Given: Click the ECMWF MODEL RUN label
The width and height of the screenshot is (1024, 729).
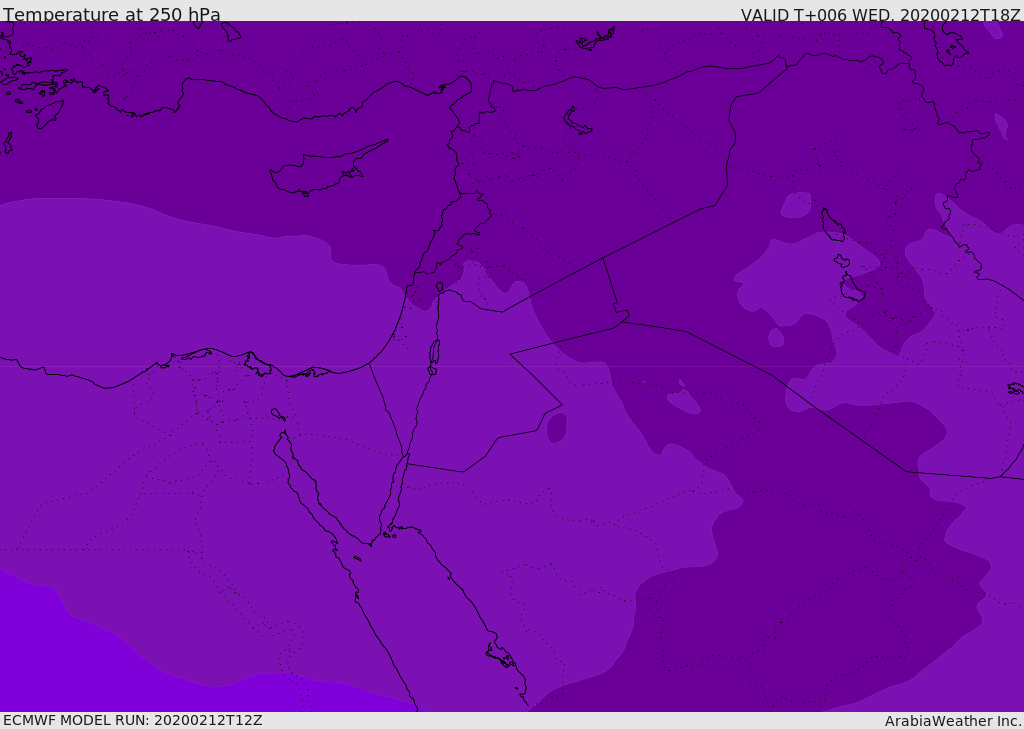Looking at the screenshot, I should pyautogui.click(x=133, y=720).
